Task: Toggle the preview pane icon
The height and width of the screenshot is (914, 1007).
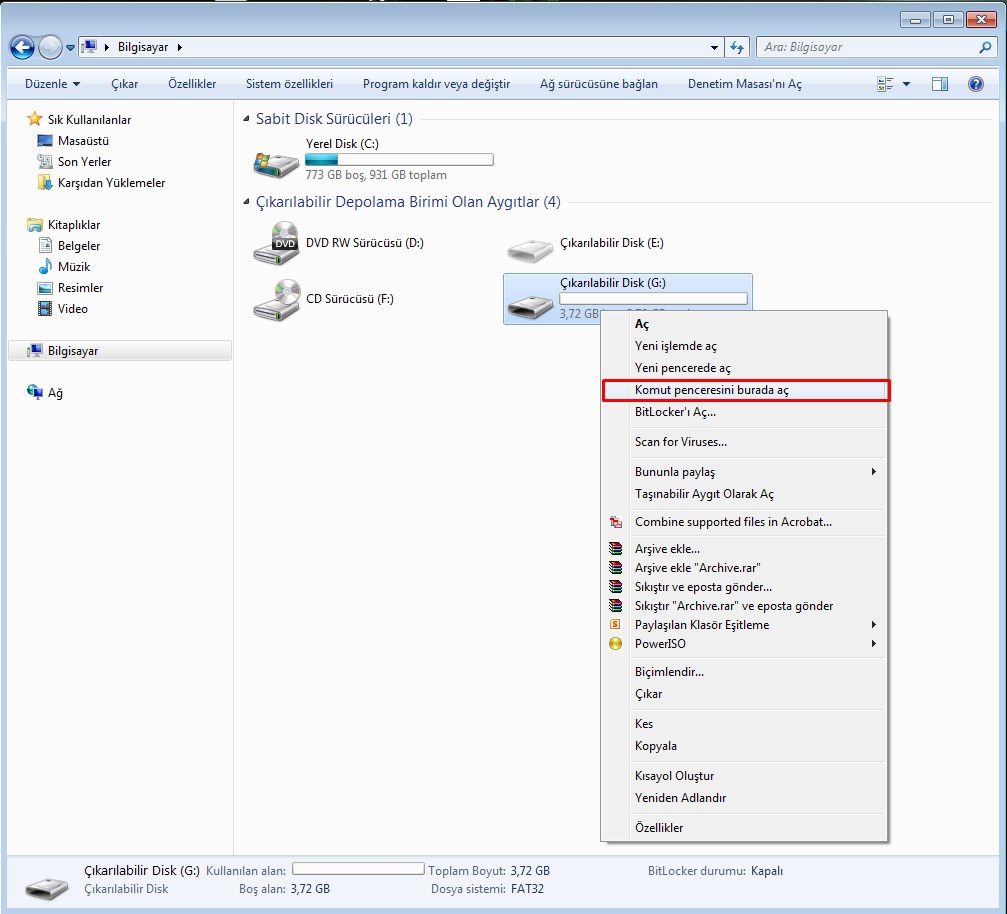Action: pos(939,84)
